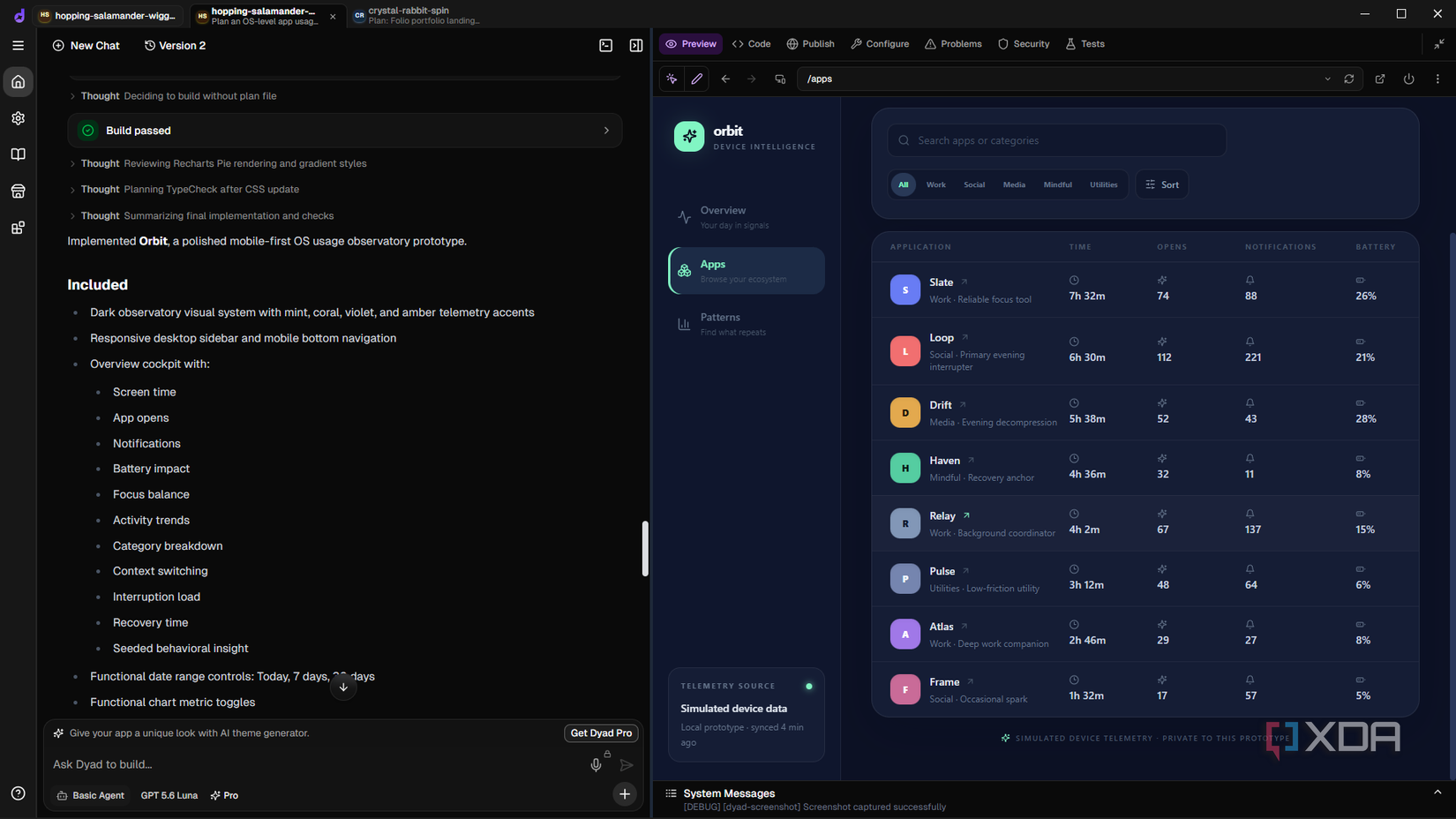Filter apps by the Social category

point(974,184)
